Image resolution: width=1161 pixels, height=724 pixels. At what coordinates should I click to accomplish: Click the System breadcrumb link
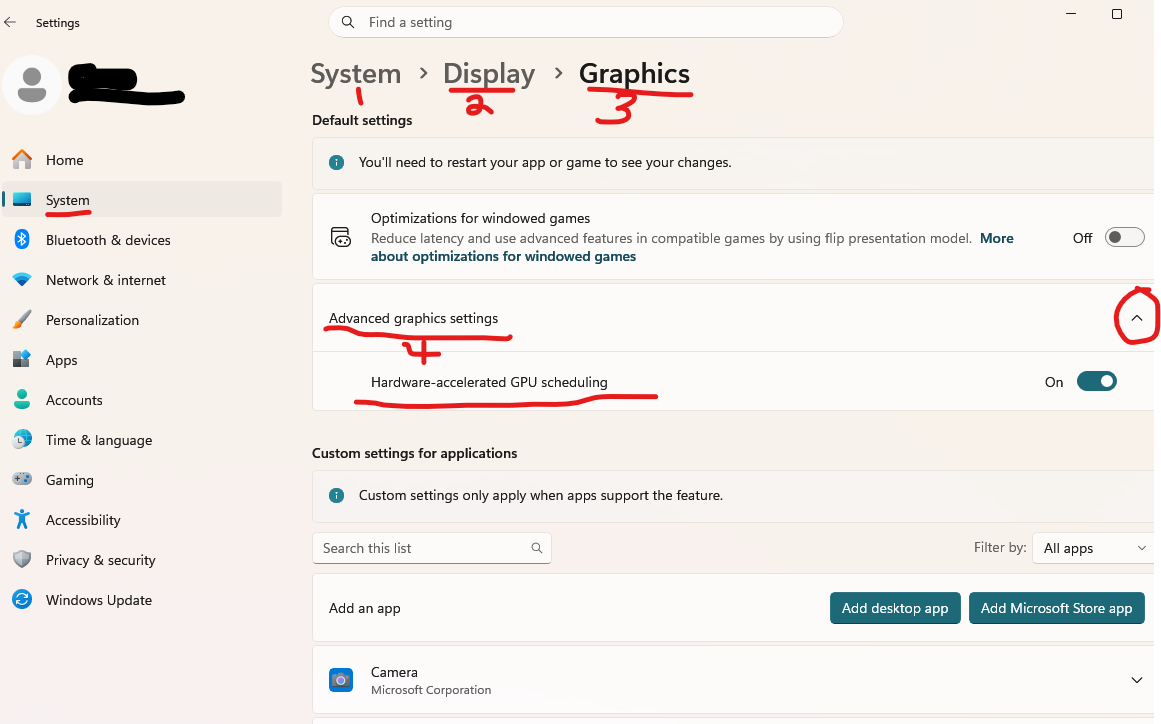[x=355, y=73]
